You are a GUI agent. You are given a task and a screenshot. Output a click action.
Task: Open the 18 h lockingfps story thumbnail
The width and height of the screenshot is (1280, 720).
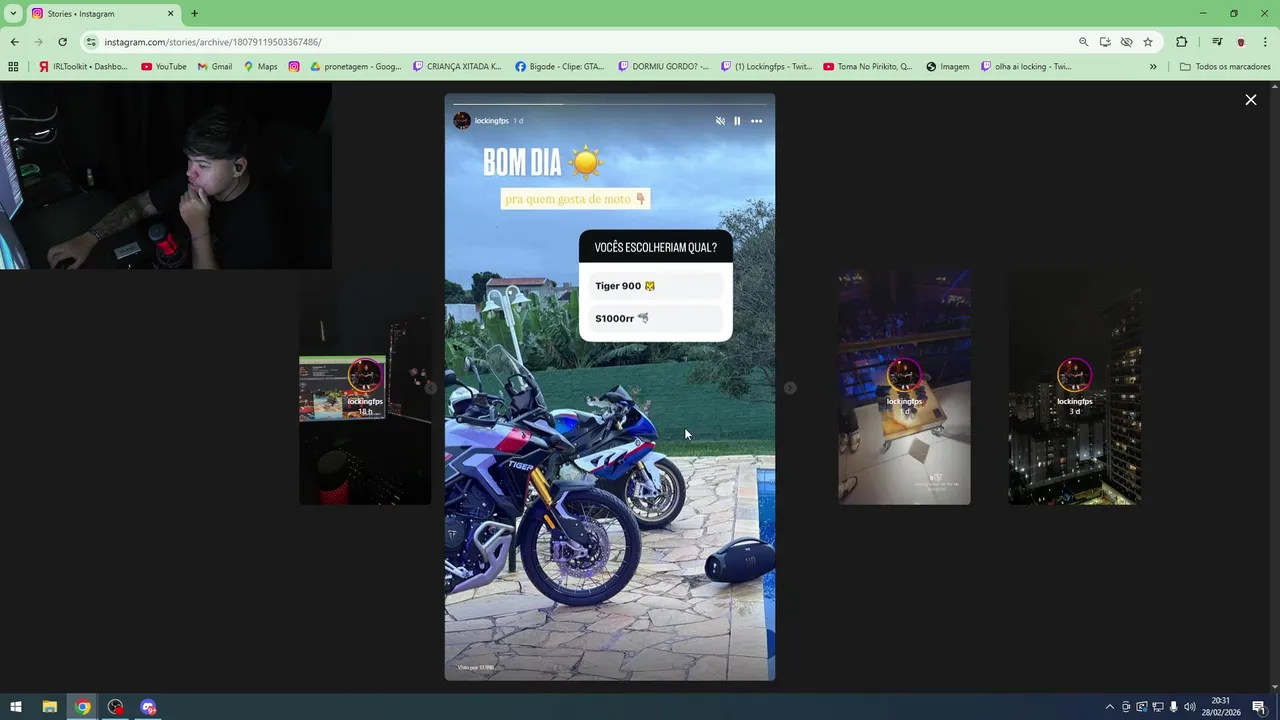pyautogui.click(x=365, y=388)
